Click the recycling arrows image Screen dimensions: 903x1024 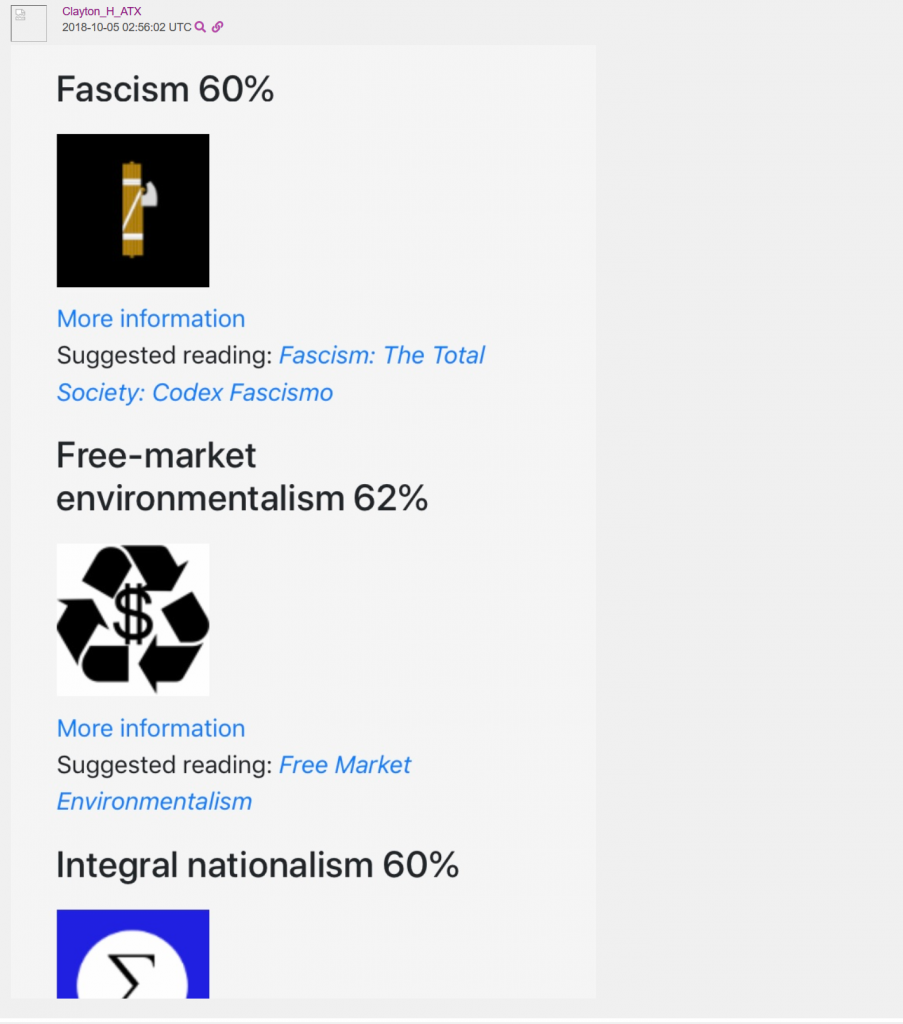[133, 619]
